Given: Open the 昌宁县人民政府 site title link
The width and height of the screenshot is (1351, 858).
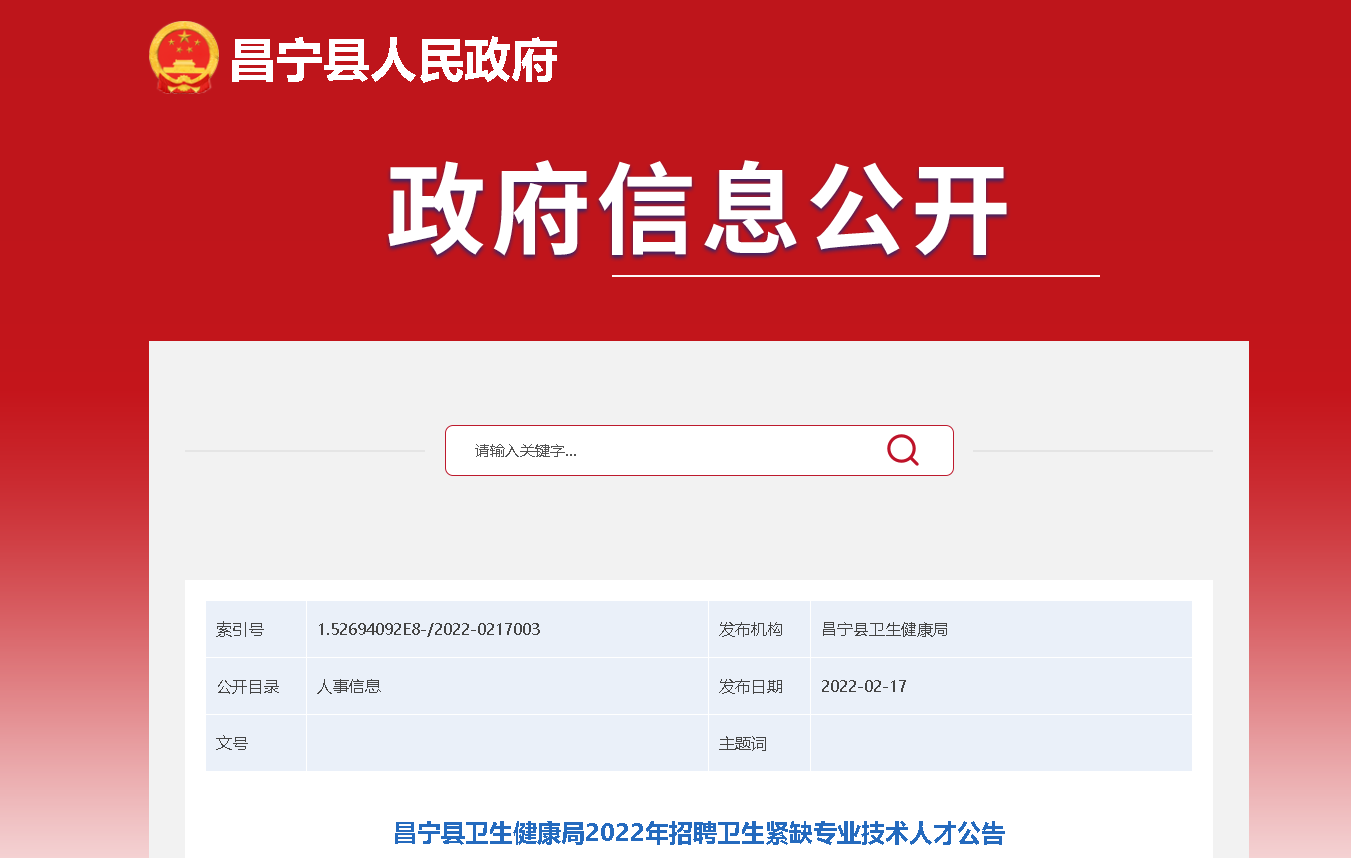Looking at the screenshot, I should pyautogui.click(x=393, y=61).
